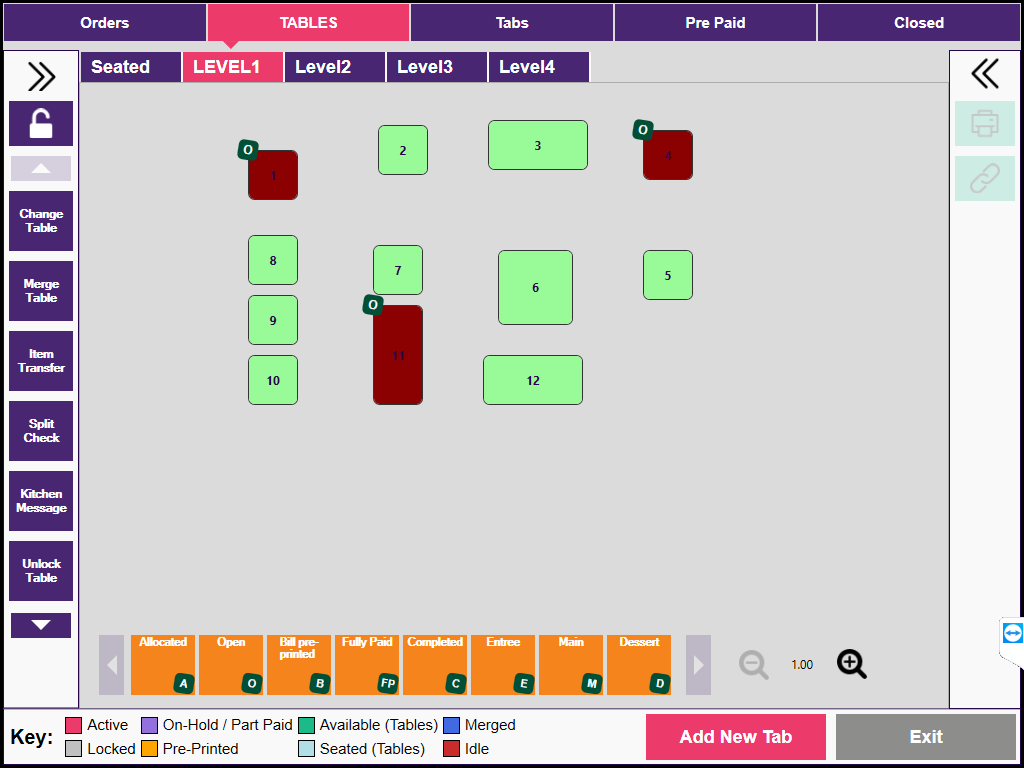
Task: Go to the Pre Paid tab
Action: tap(715, 23)
